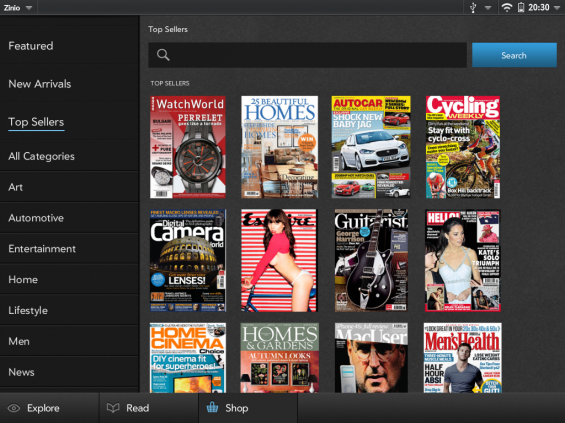The height and width of the screenshot is (423, 565).
Task: Open the Shop basket icon
Action: pos(212,408)
